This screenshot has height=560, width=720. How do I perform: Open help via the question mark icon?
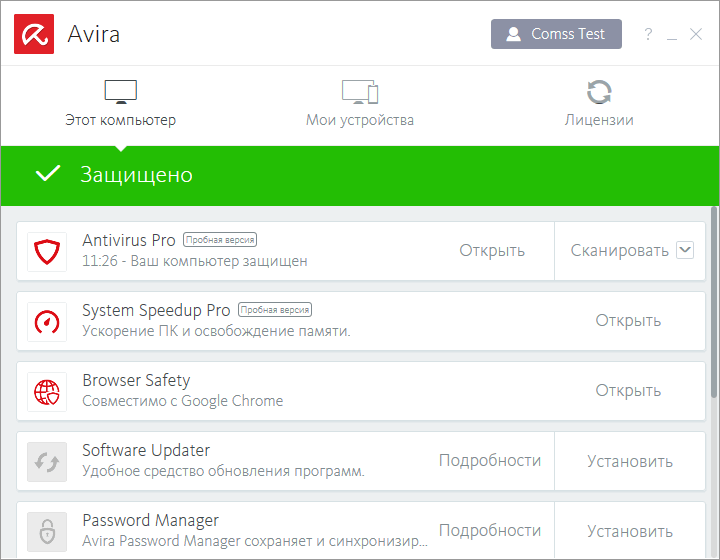coord(648,35)
